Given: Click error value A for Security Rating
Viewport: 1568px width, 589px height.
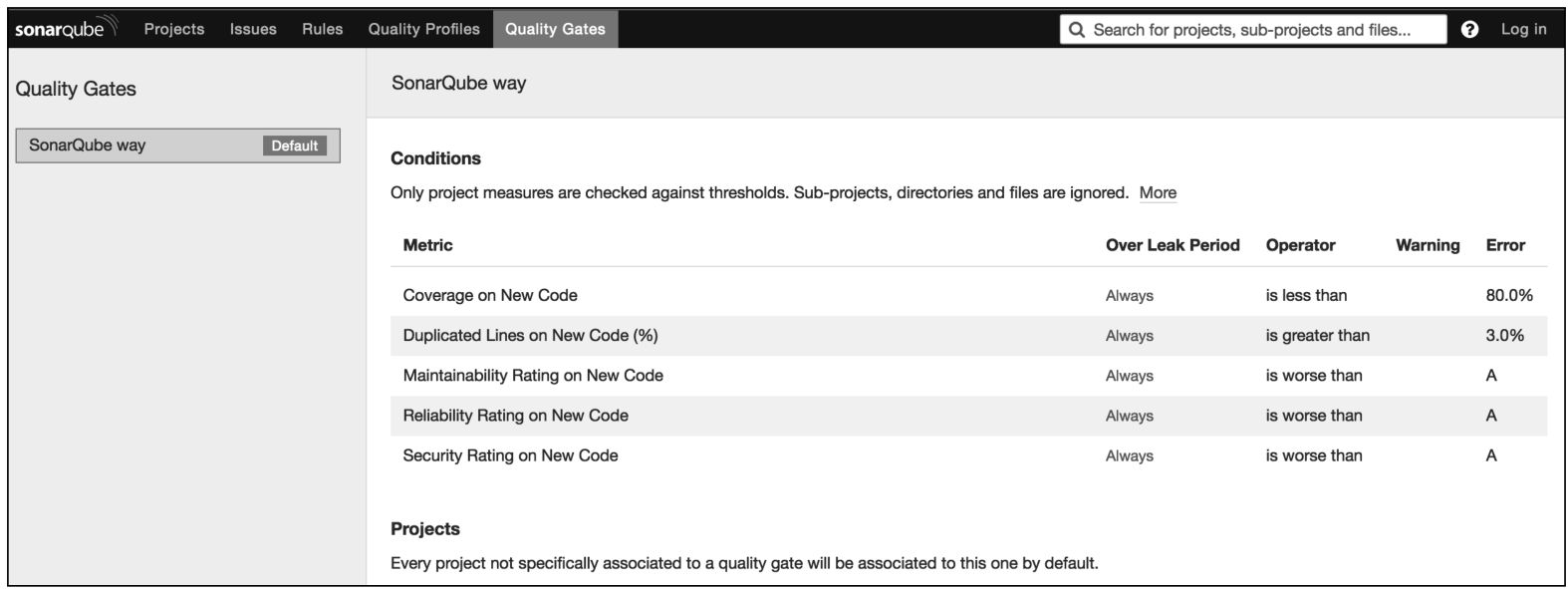Looking at the screenshot, I should pyautogui.click(x=1491, y=455).
